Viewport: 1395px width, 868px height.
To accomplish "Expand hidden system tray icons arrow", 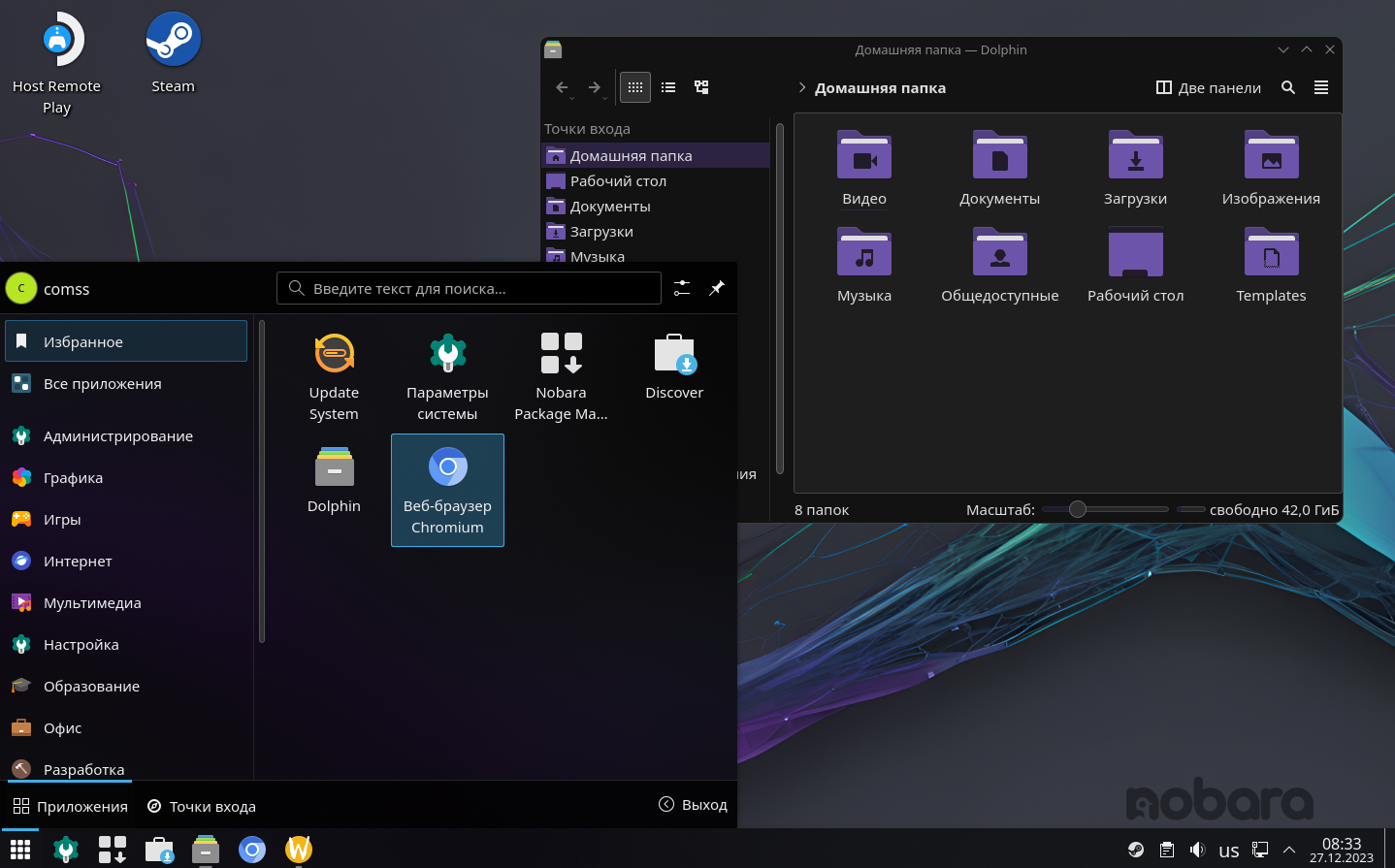I will (1289, 851).
